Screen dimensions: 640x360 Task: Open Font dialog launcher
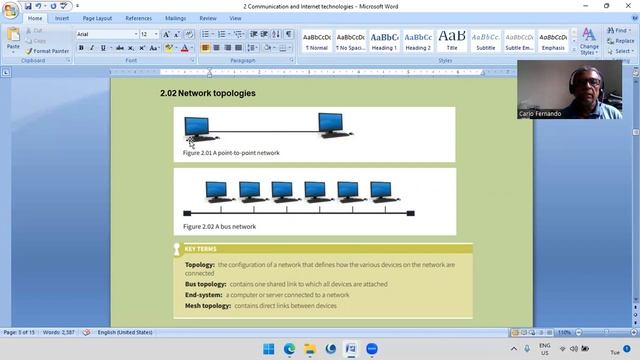tap(192, 60)
